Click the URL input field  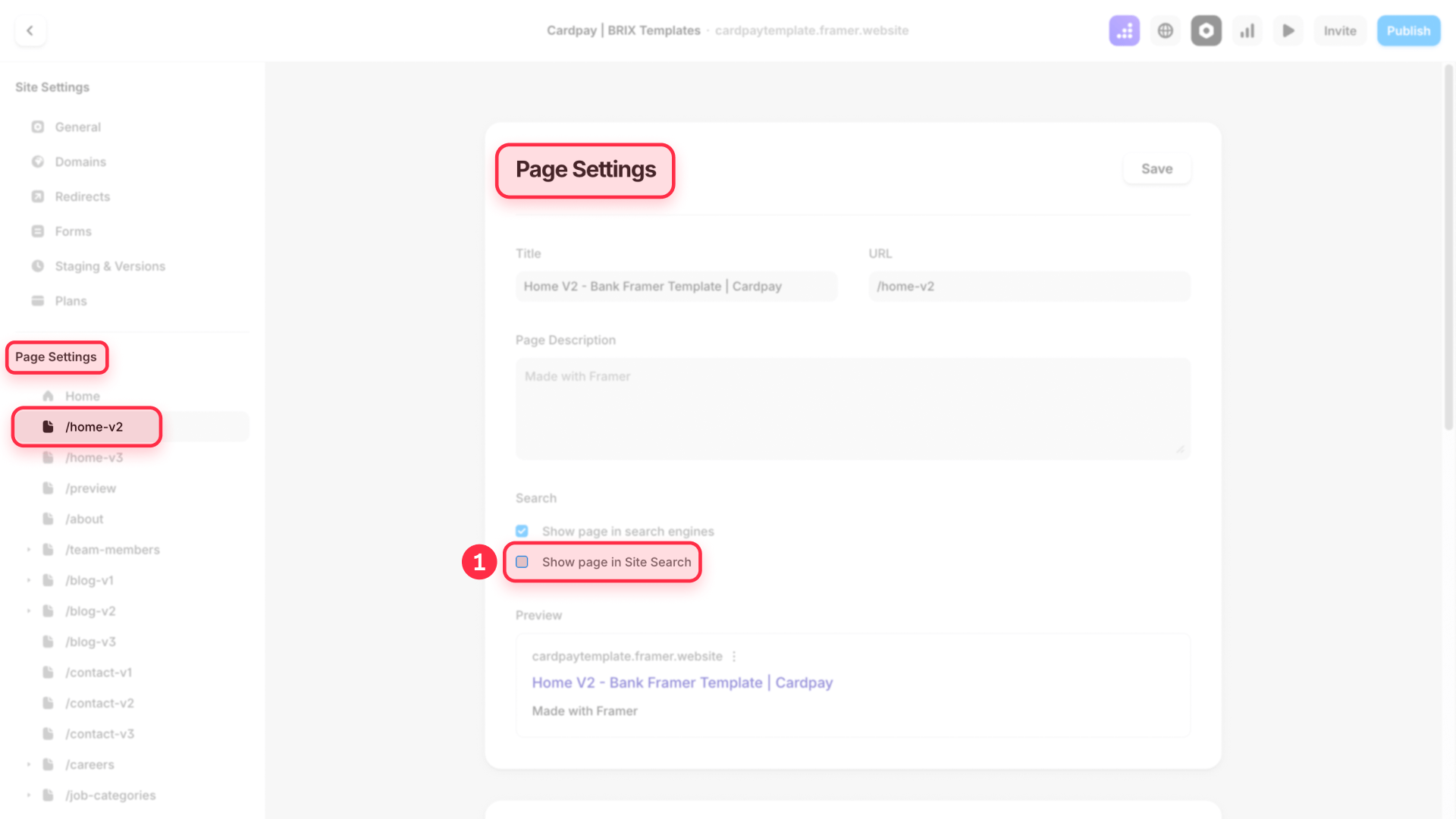(x=1029, y=286)
